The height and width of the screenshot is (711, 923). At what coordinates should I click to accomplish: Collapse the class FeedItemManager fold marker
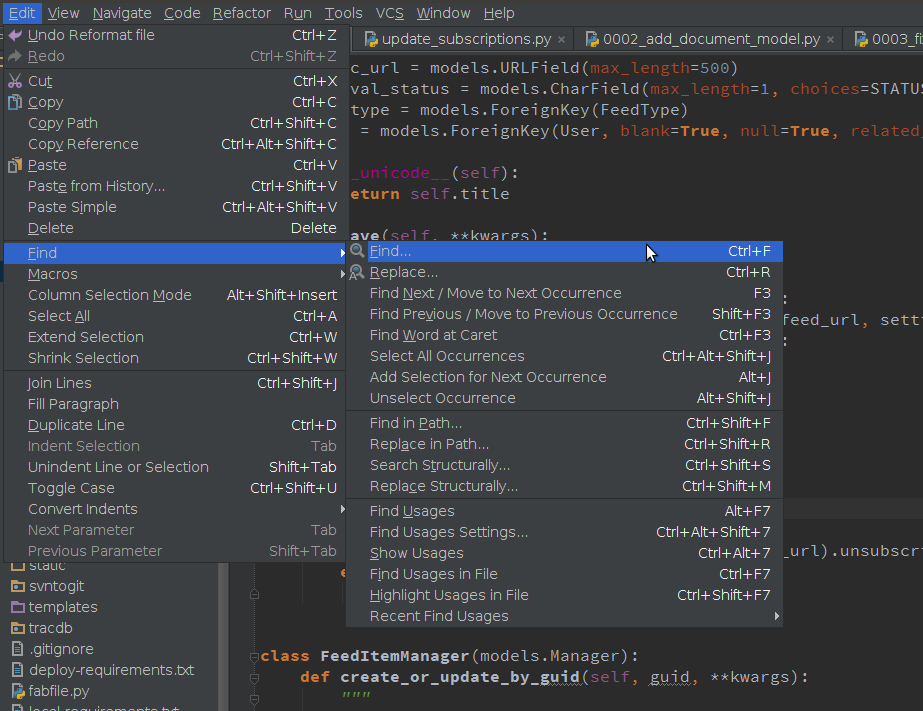[254, 657]
